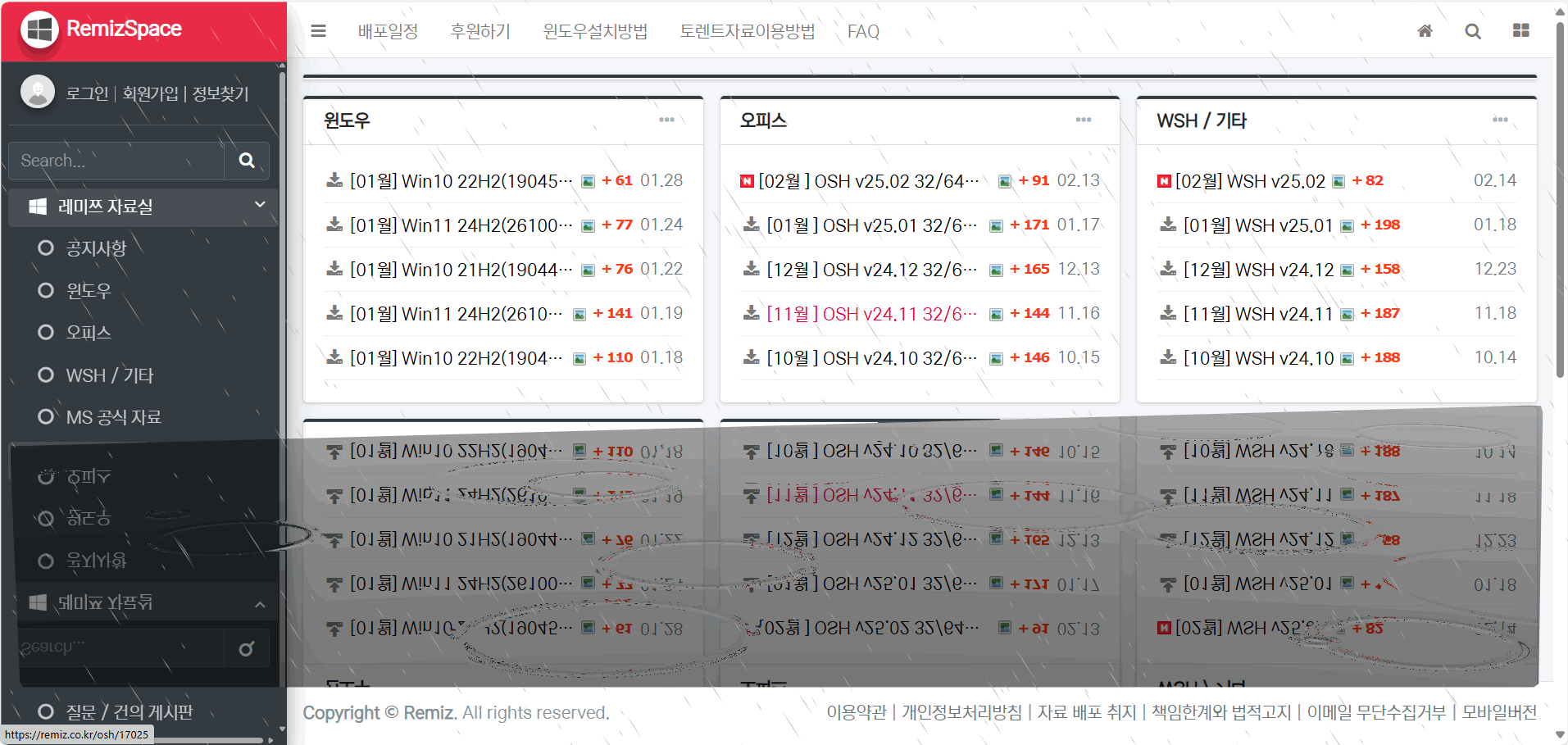The height and width of the screenshot is (745, 1568).
Task: Open 배포일정 in top navigation
Action: (x=388, y=31)
